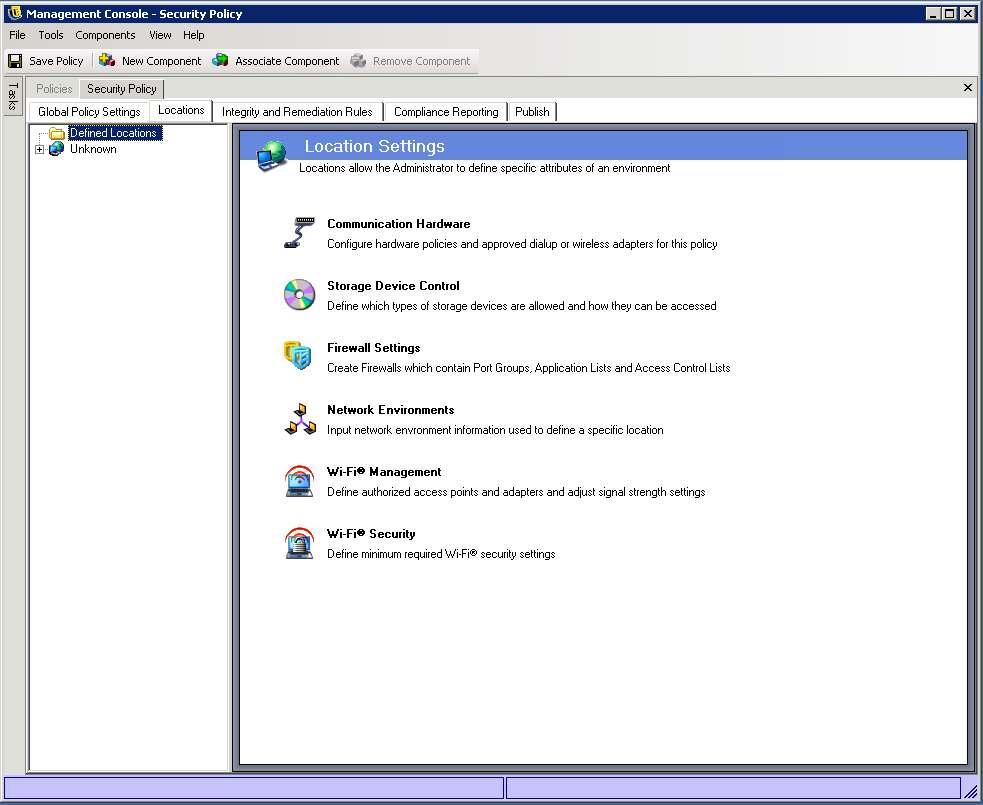Go to the Publish tab

(x=532, y=112)
